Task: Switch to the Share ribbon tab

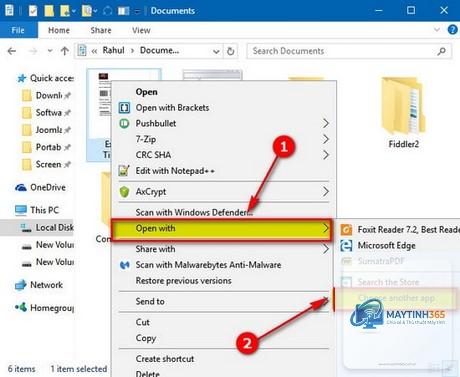Action: [101, 30]
